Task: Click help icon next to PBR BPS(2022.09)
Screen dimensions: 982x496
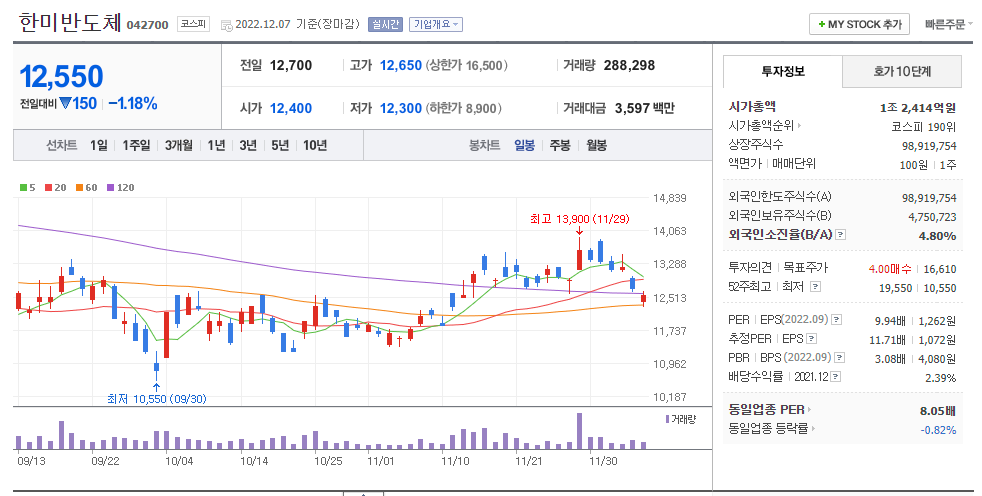Action: click(x=840, y=358)
